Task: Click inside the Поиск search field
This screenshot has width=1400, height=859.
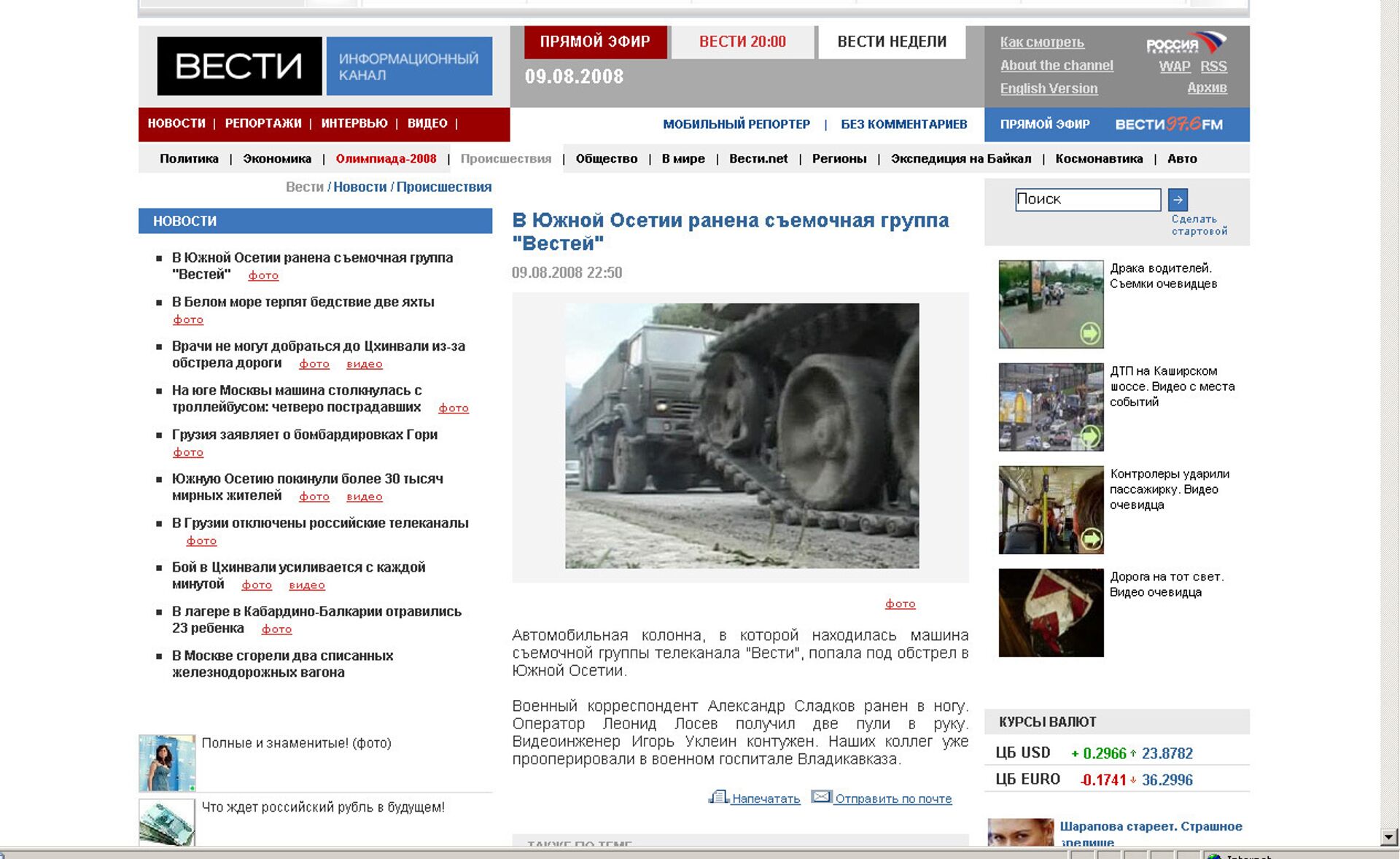Action: click(1086, 199)
